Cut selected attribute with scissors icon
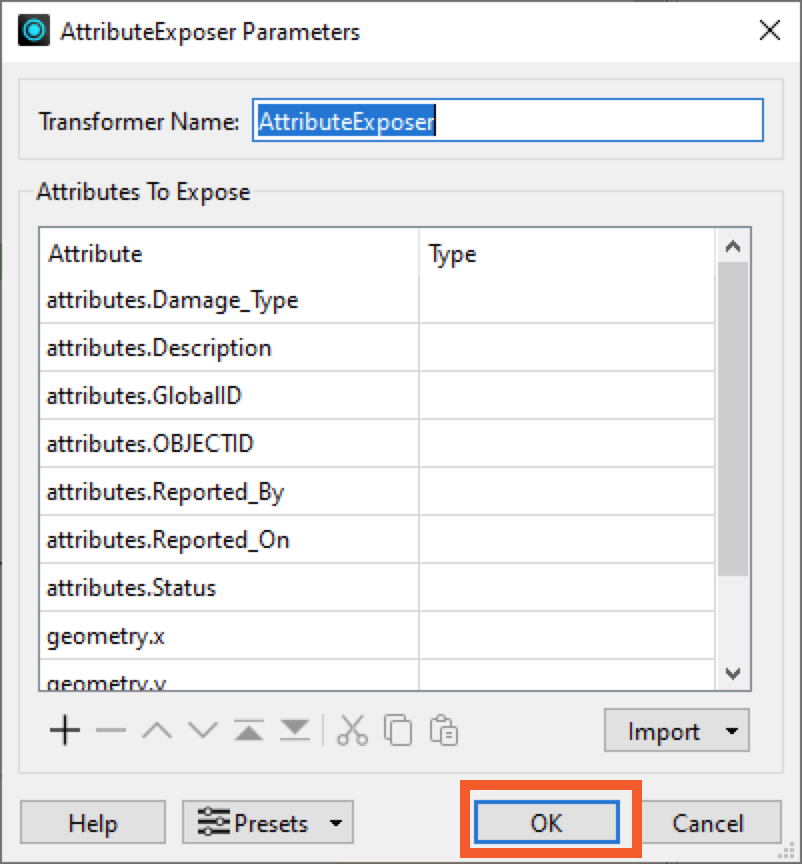The width and height of the screenshot is (802, 864). [x=352, y=730]
